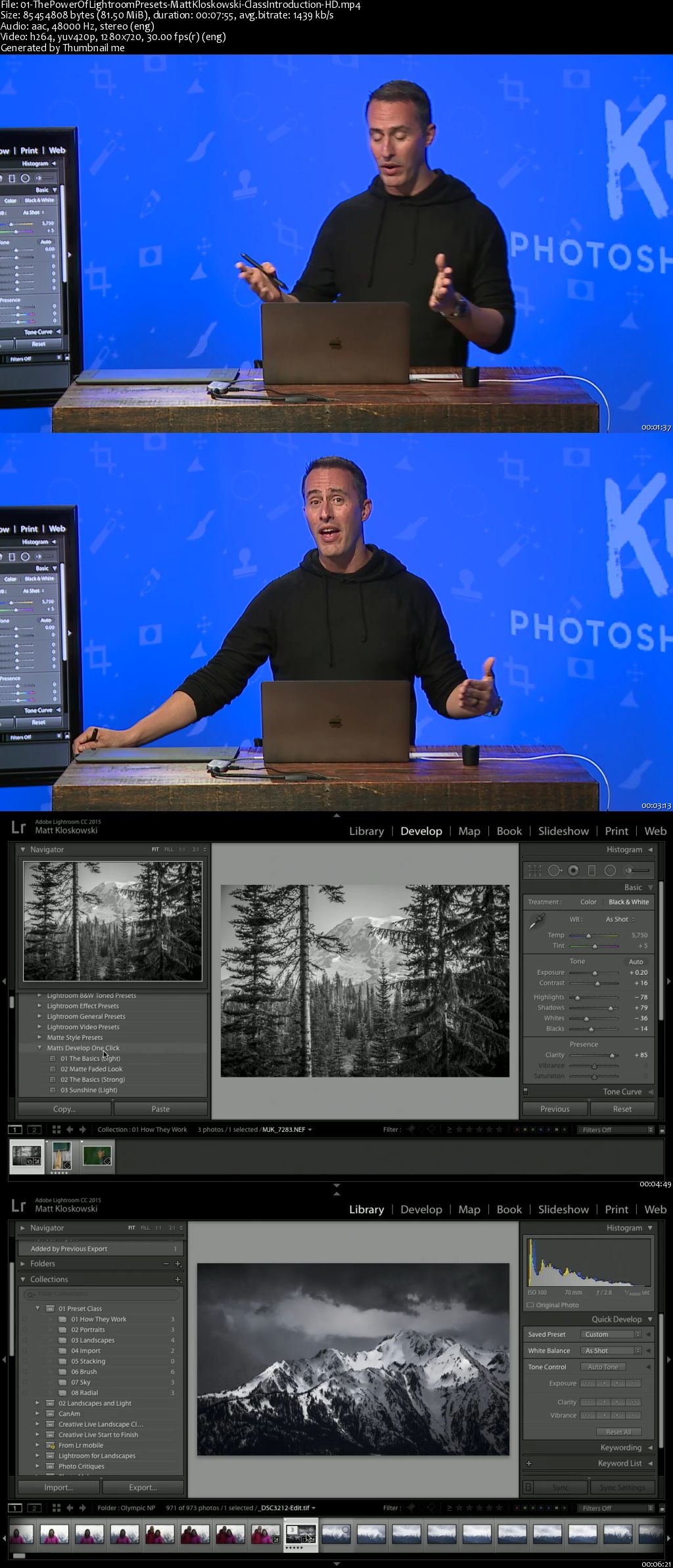Image resolution: width=673 pixels, height=1568 pixels.
Task: Set Treatment to Color
Action: point(588,902)
